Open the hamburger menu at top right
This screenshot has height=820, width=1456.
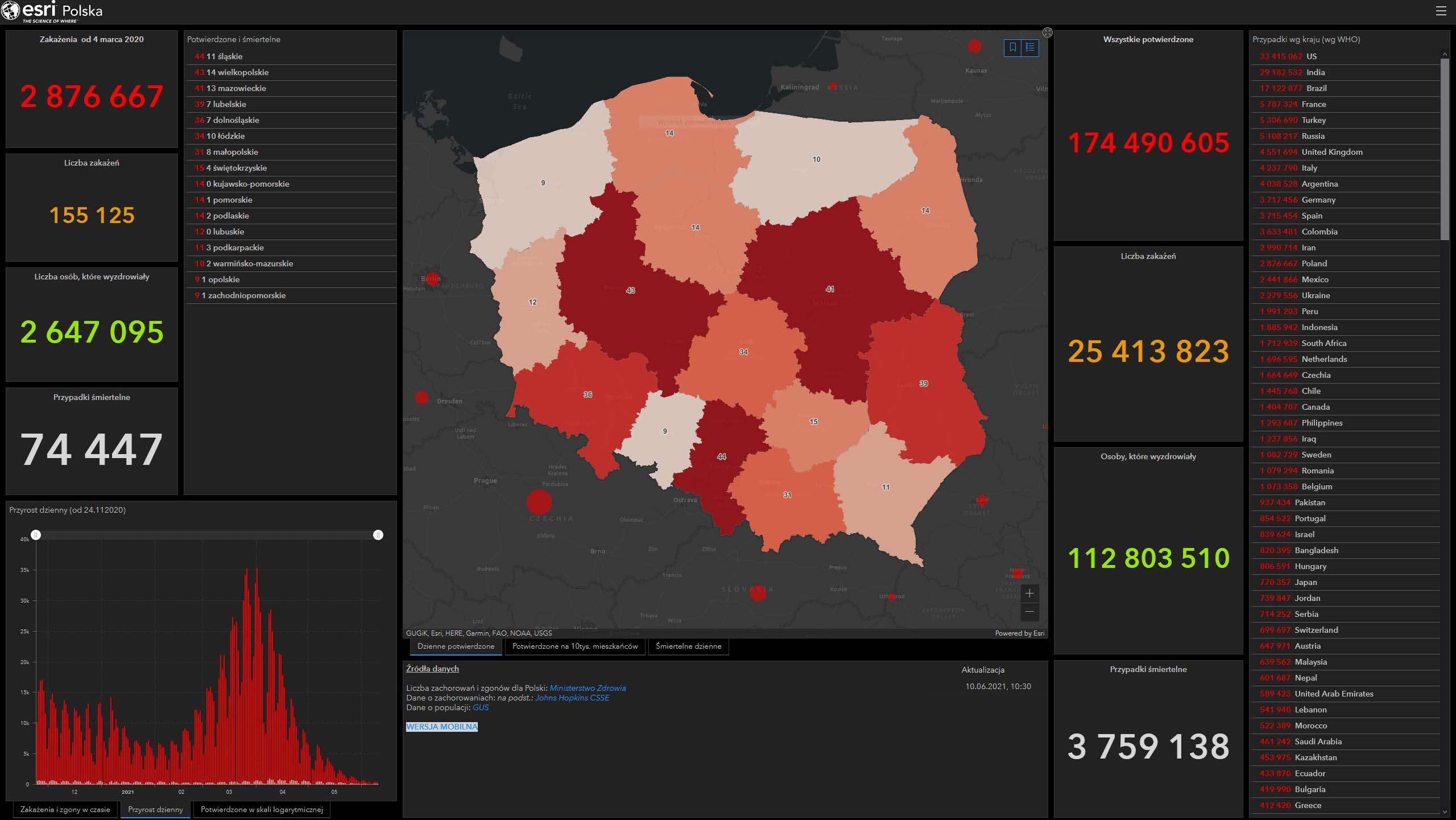(1441, 11)
